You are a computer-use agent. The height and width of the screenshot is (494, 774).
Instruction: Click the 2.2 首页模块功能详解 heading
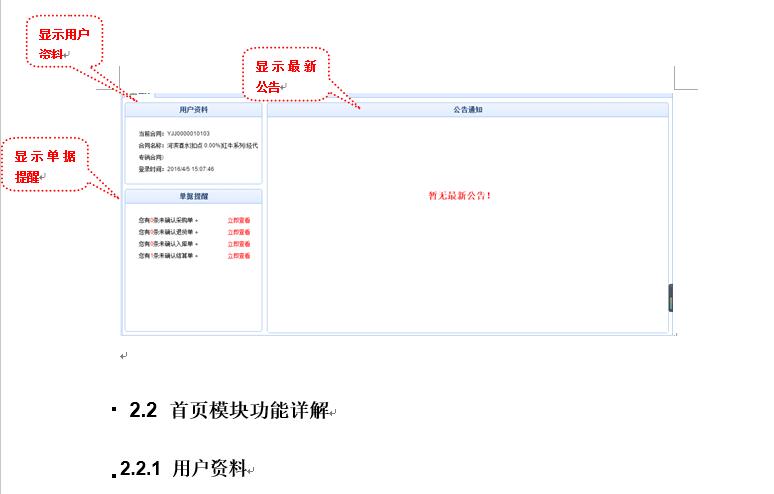232,411
